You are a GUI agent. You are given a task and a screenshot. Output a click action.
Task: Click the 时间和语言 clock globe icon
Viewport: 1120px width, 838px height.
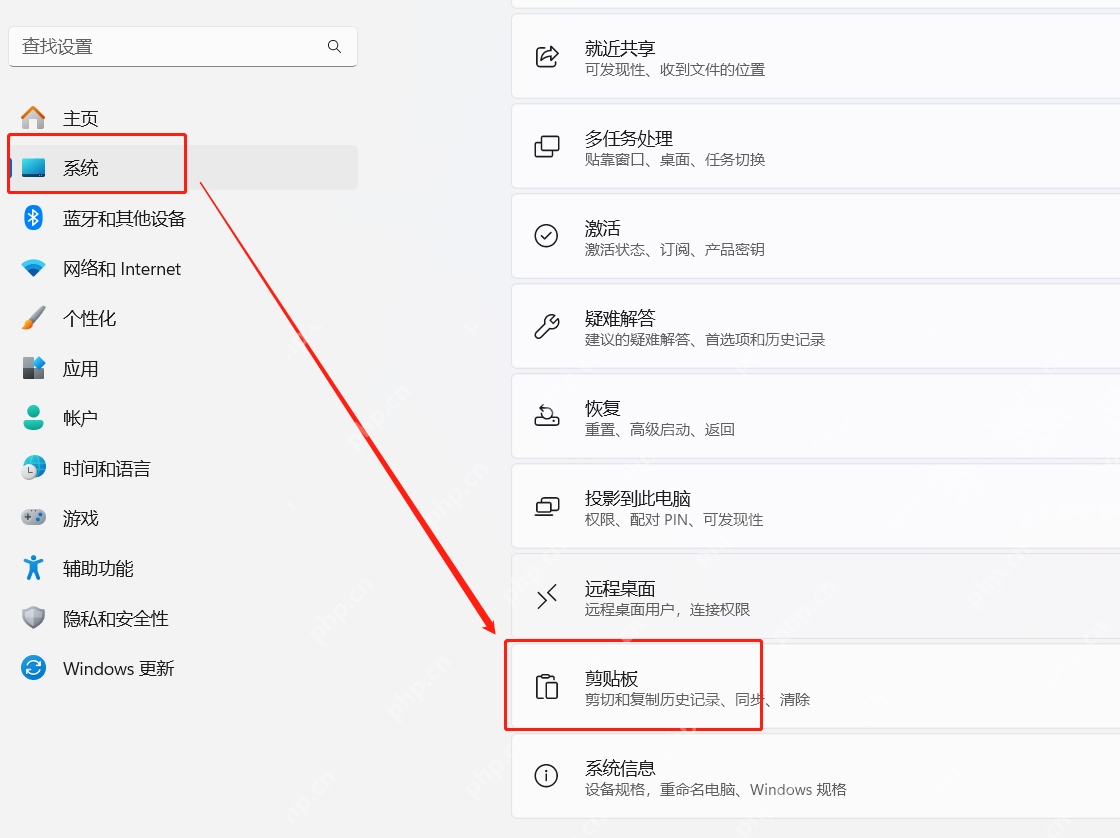(33, 468)
